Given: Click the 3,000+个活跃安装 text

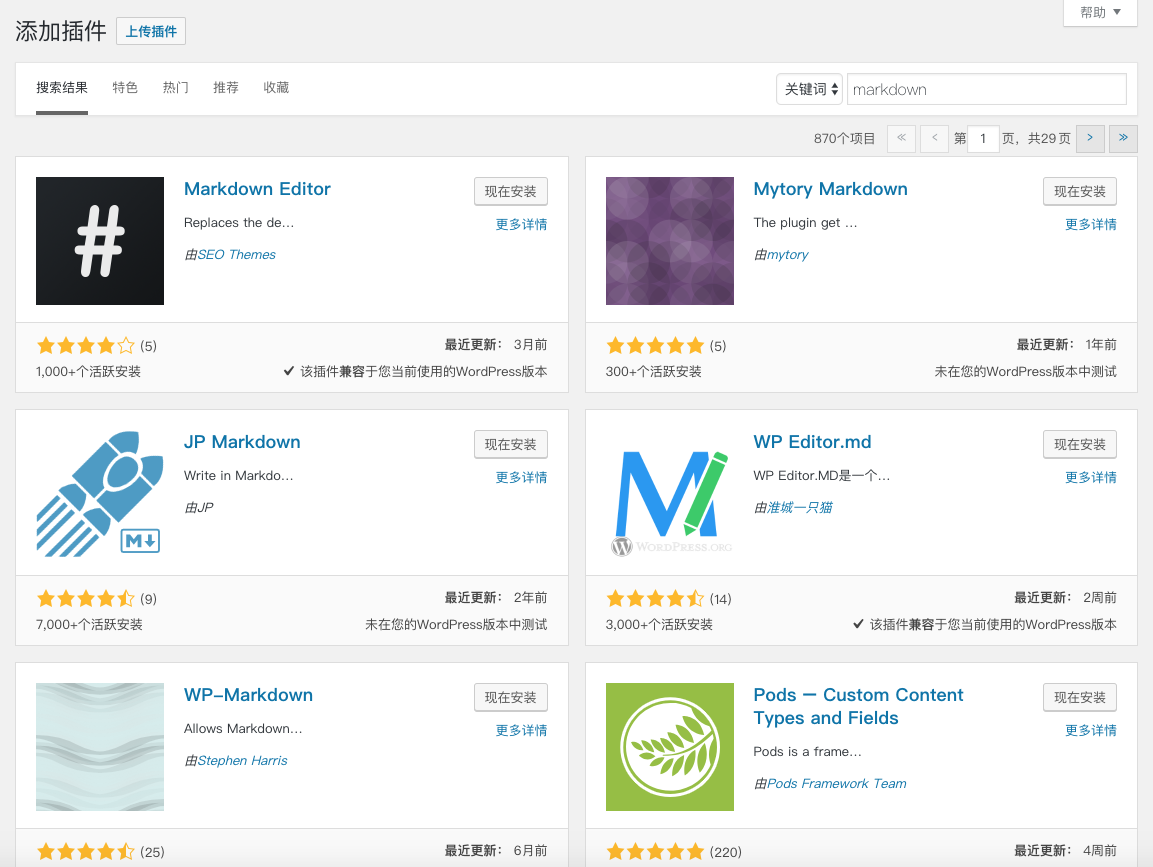Looking at the screenshot, I should click(659, 624).
